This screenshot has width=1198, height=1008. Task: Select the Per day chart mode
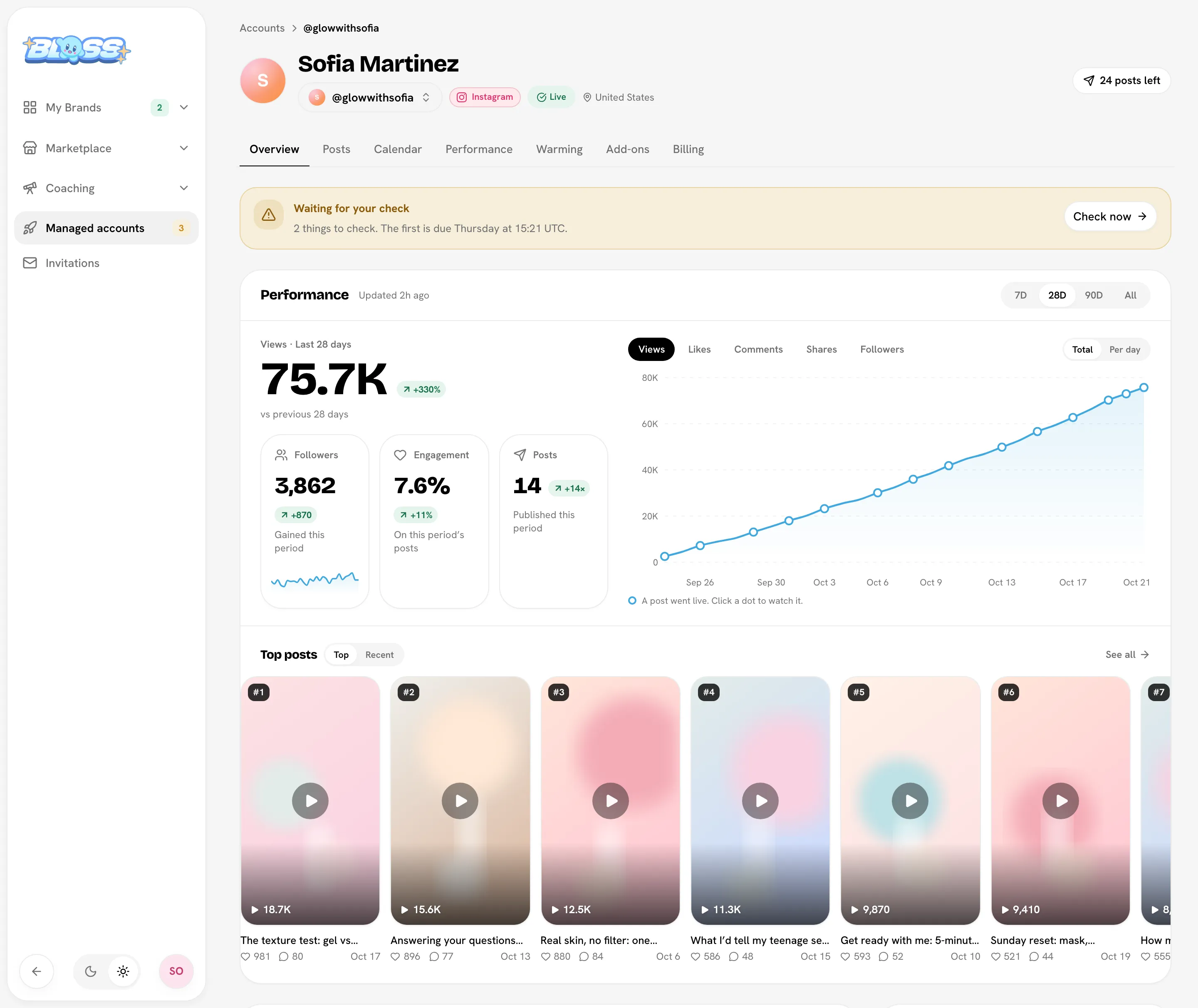pyautogui.click(x=1124, y=350)
